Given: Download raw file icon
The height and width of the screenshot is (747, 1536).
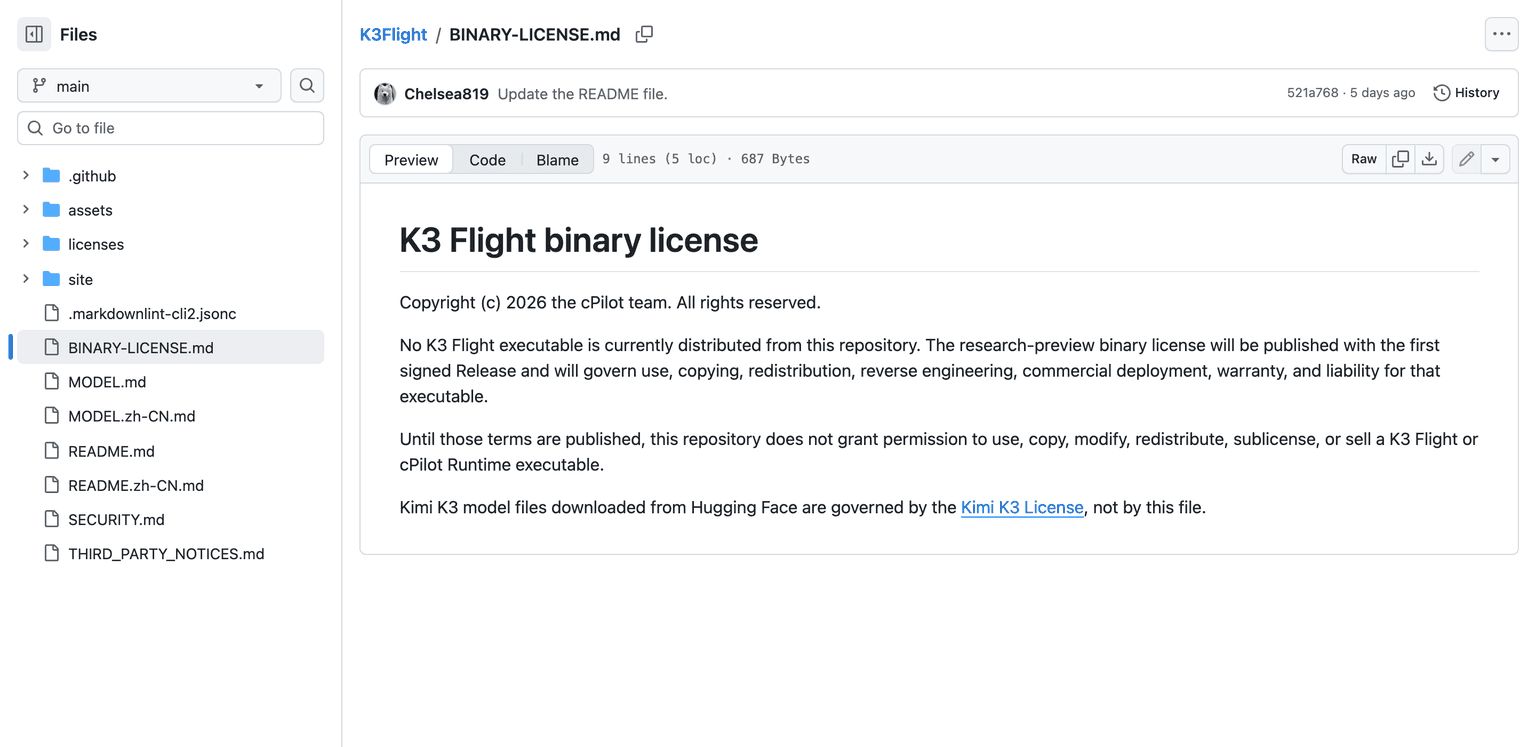Looking at the screenshot, I should click(x=1430, y=159).
